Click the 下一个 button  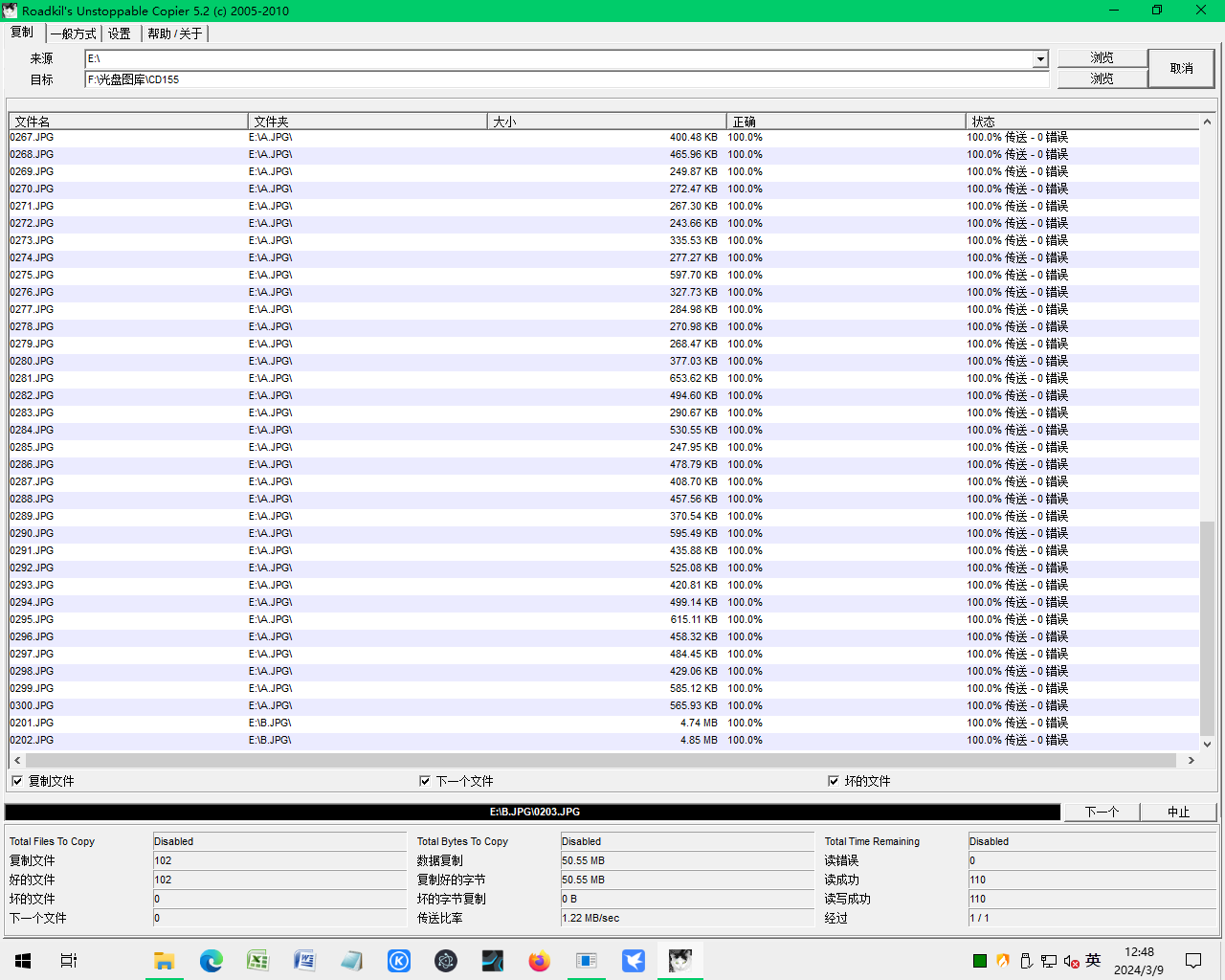coord(1102,812)
